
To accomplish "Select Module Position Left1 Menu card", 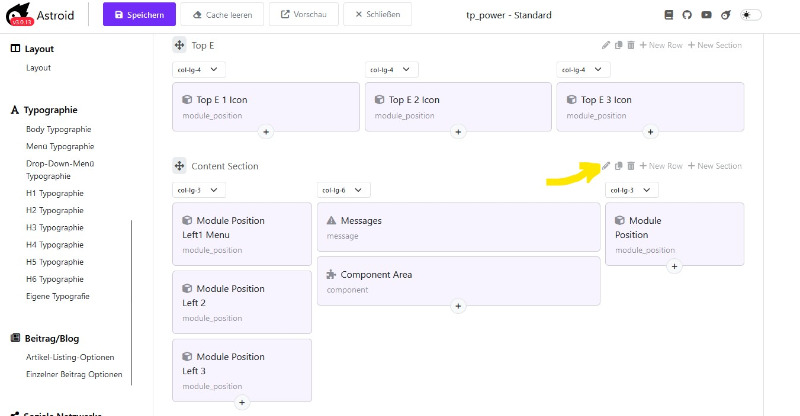I will pyautogui.click(x=242, y=234).
